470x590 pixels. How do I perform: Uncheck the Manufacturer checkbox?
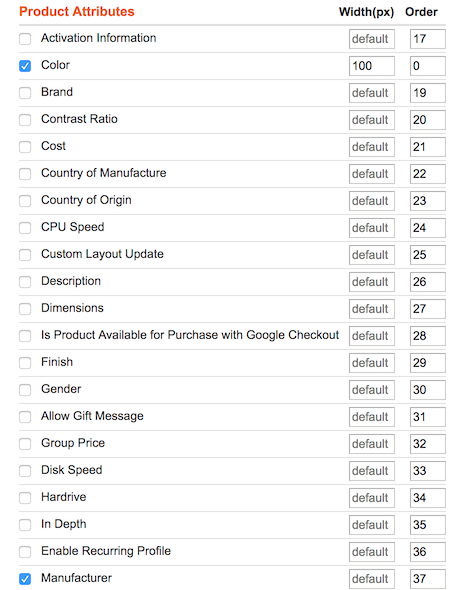tap(25, 579)
